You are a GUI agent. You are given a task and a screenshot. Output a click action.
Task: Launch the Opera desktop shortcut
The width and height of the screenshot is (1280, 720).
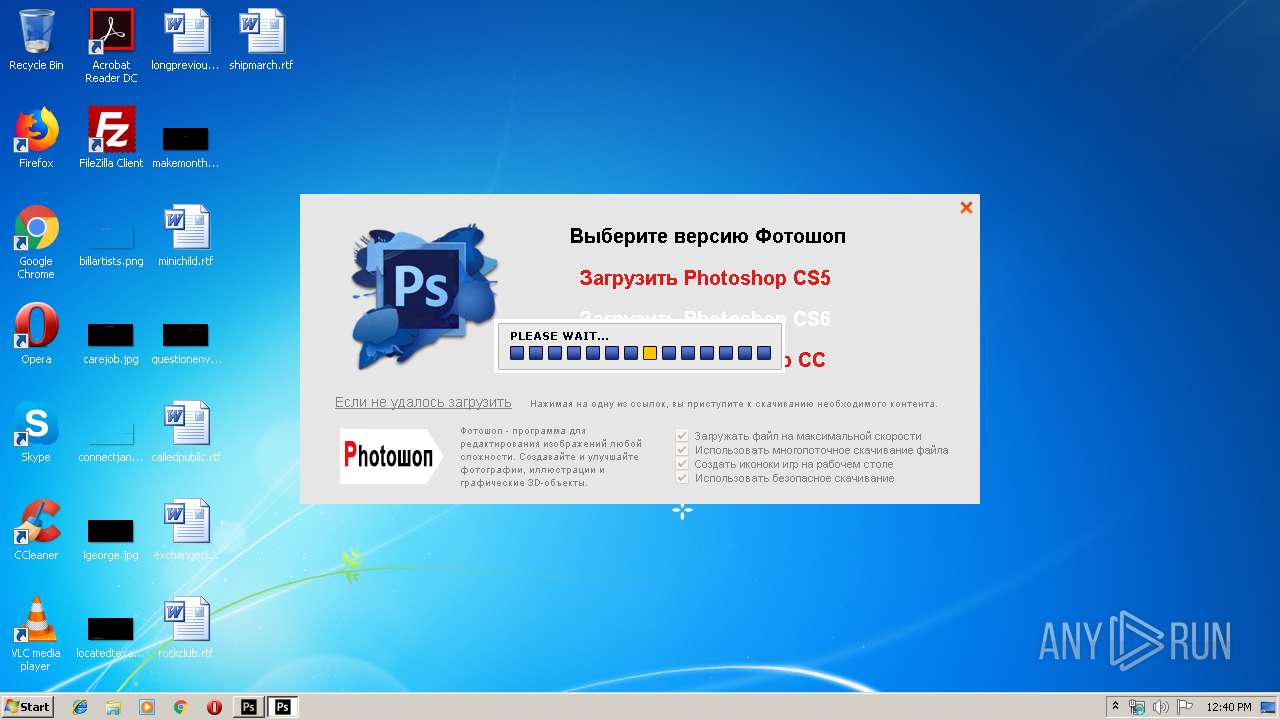36,334
